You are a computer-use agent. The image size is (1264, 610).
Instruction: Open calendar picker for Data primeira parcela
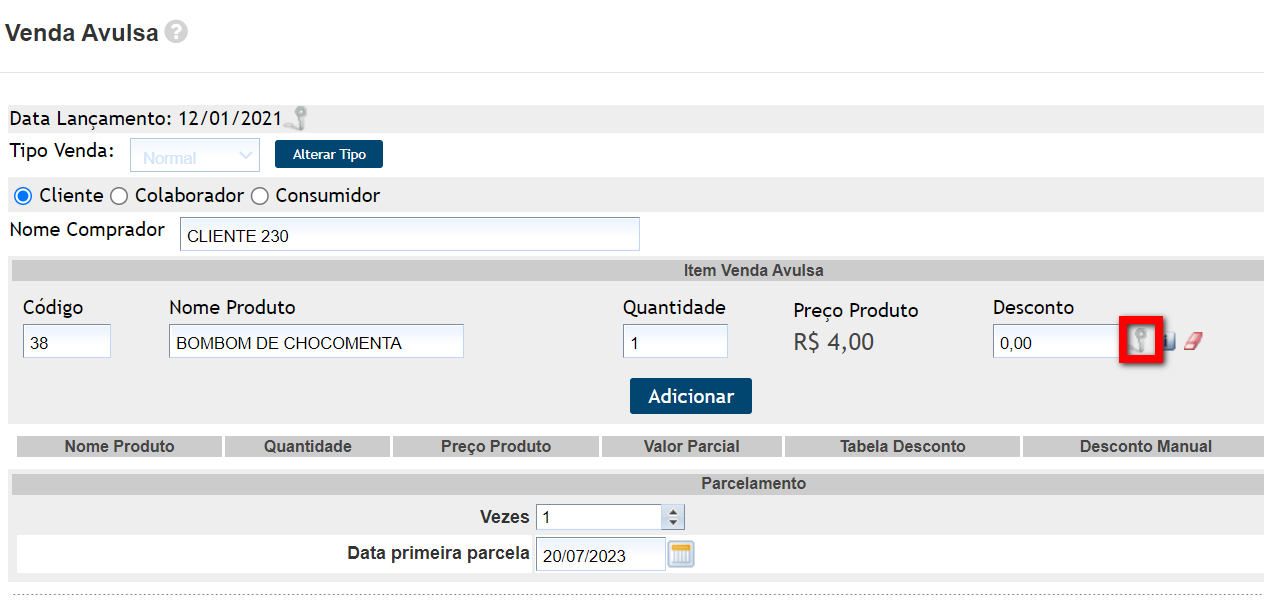click(681, 555)
